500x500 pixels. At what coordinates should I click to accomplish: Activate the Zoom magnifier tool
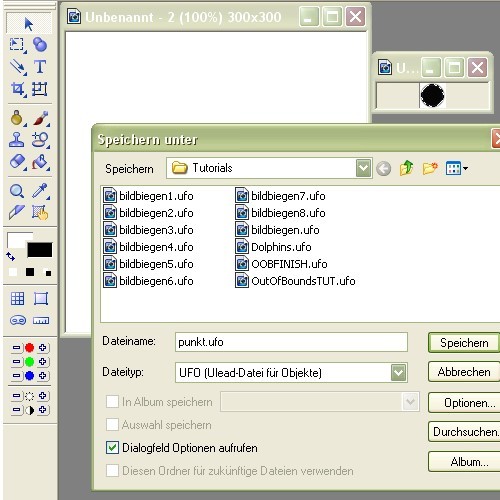coord(17,191)
